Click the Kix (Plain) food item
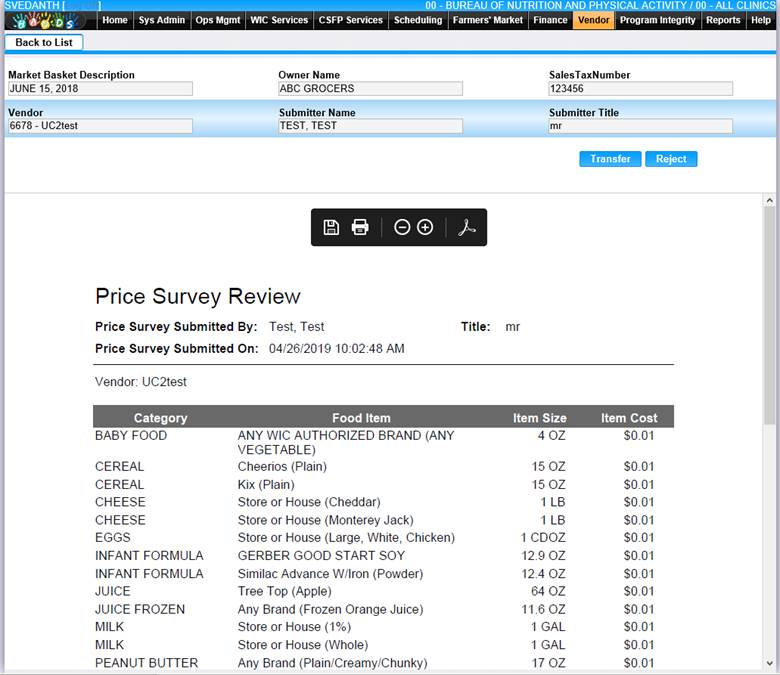780x675 pixels. 266,484
